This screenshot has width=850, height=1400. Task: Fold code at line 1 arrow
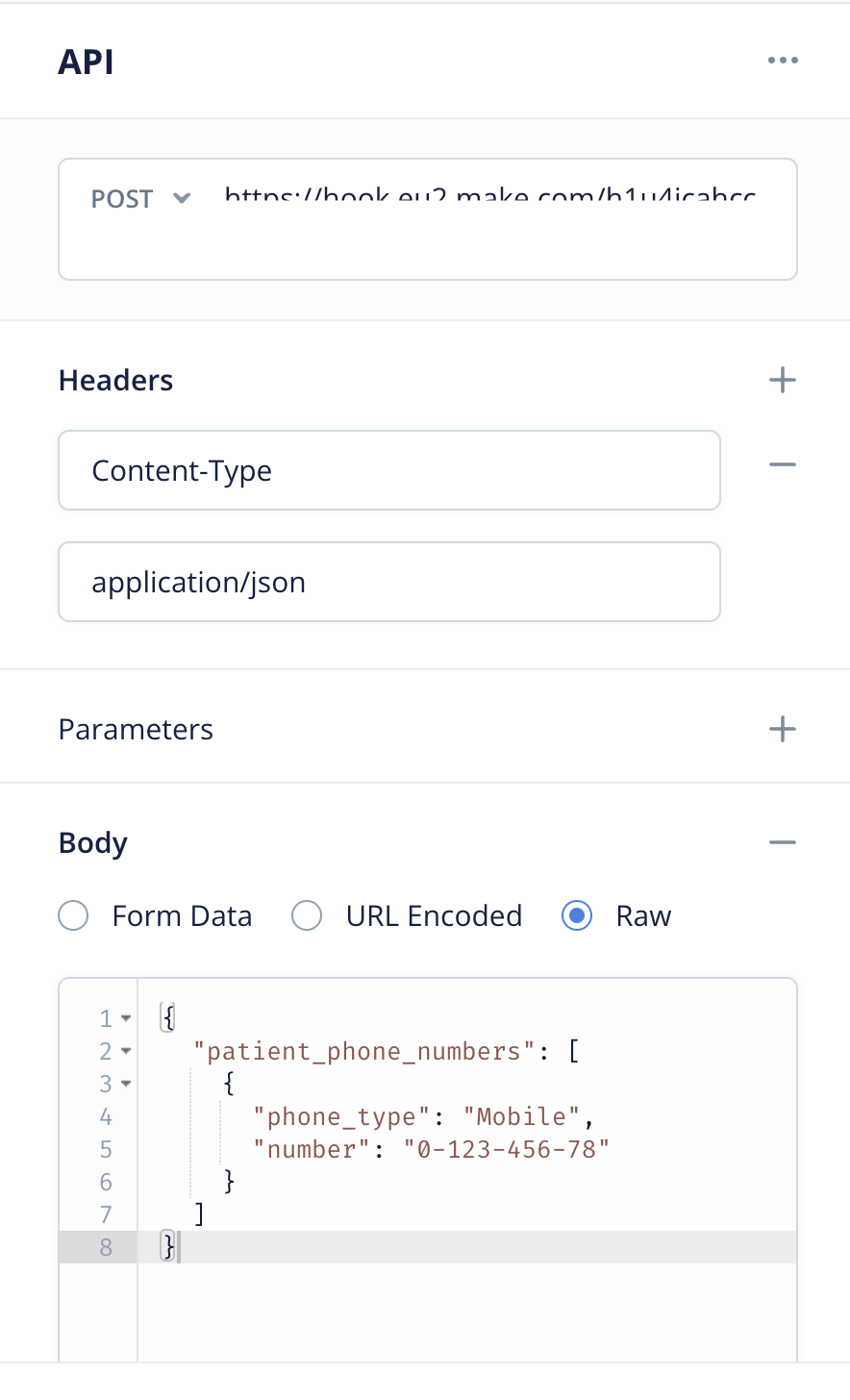[x=126, y=1018]
